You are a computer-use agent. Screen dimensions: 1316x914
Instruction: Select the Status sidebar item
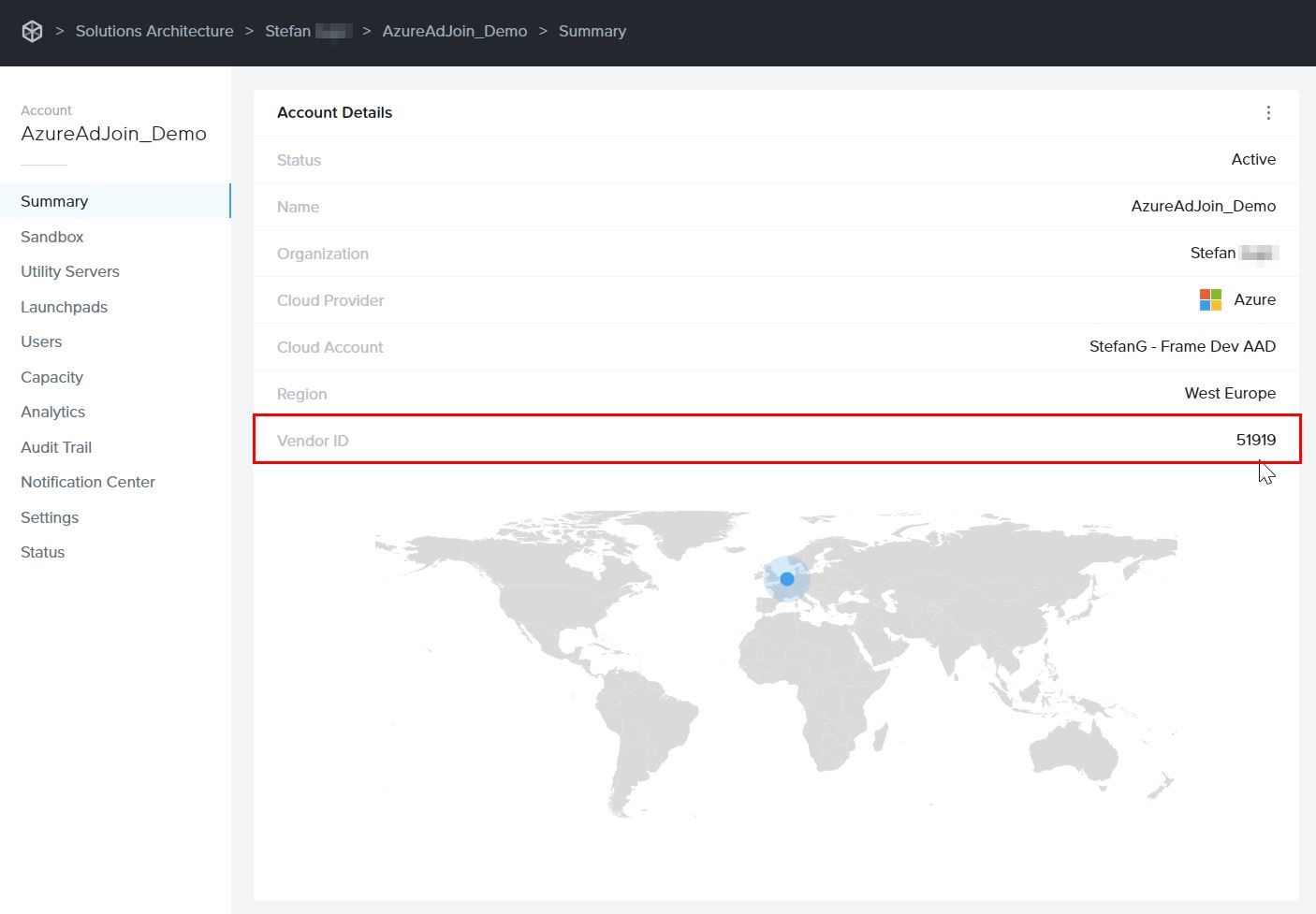pos(43,553)
